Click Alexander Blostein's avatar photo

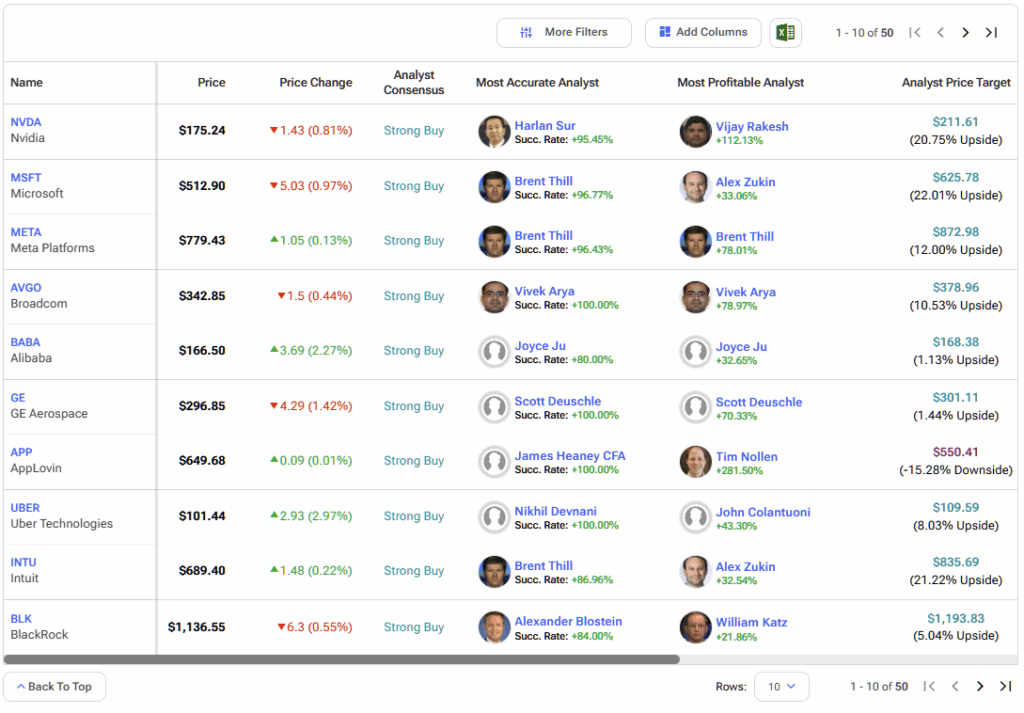coord(494,627)
